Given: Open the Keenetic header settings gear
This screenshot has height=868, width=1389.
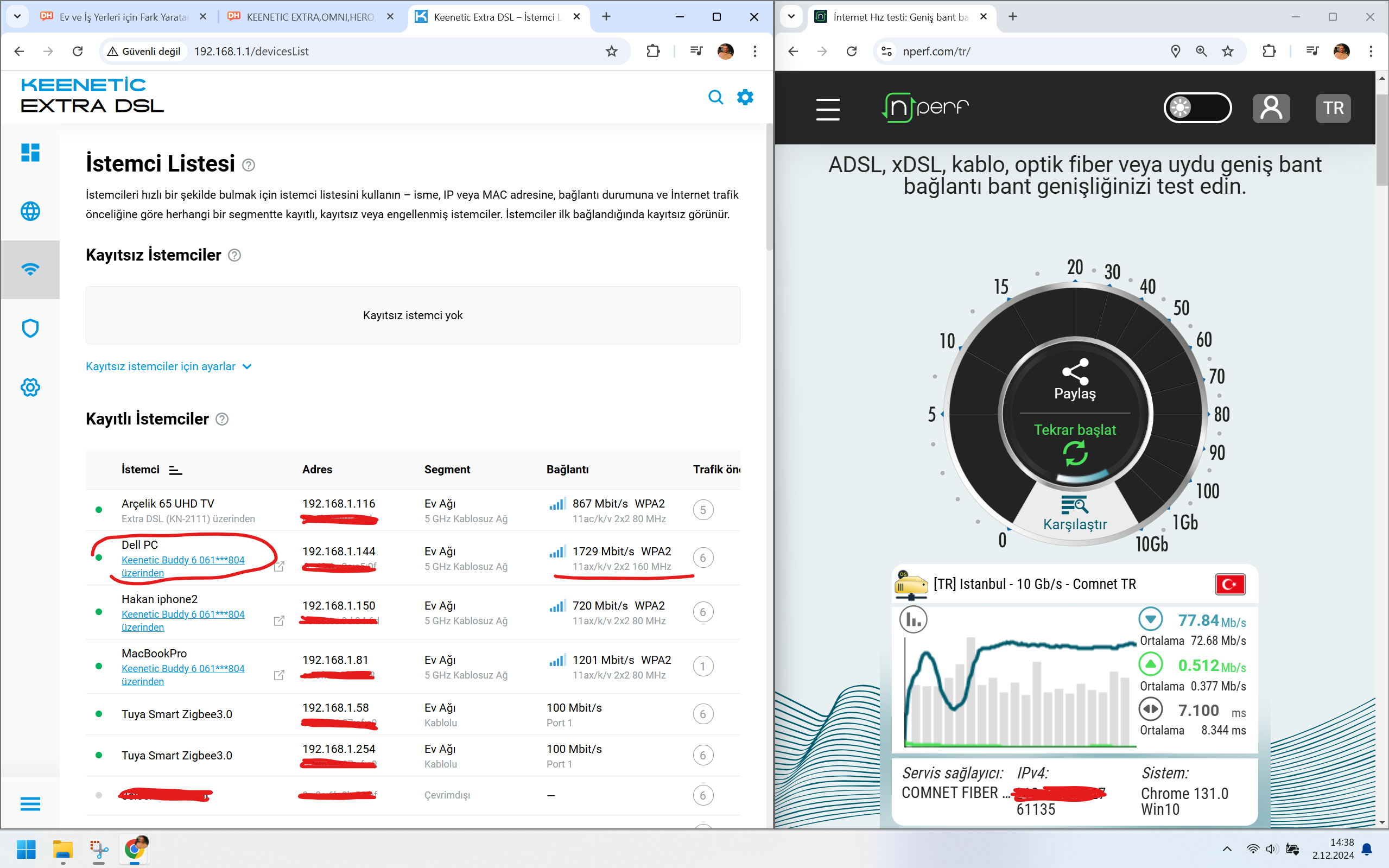Looking at the screenshot, I should (745, 97).
